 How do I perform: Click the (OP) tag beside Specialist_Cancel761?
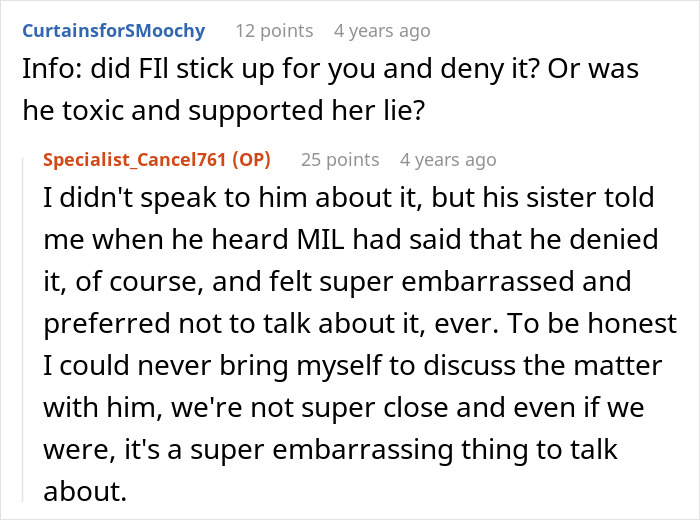(251, 160)
